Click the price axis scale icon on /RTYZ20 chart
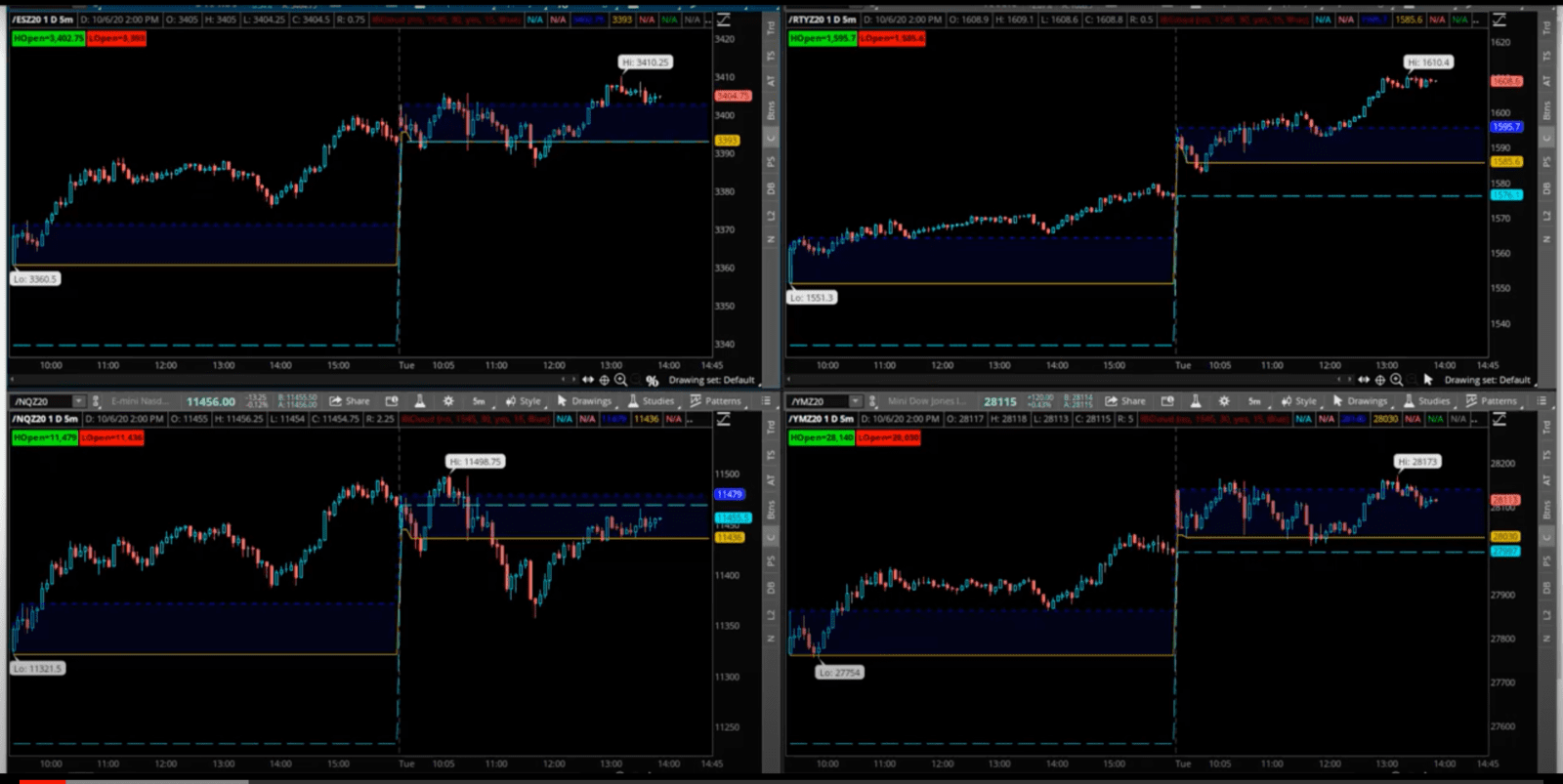The image size is (1563, 784). 1500,20
